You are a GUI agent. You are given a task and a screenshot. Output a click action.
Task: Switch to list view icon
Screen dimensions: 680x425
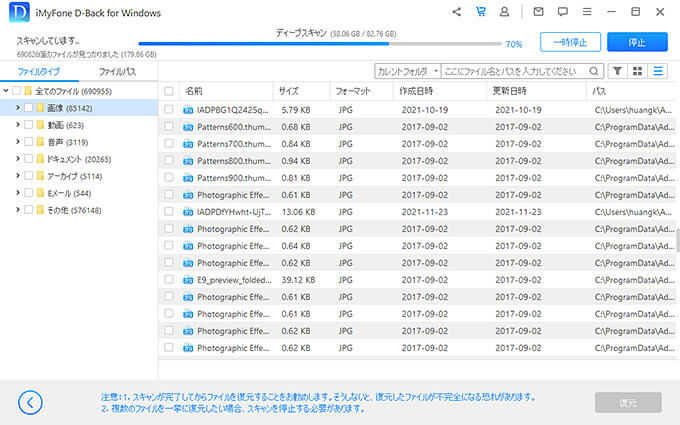click(658, 71)
